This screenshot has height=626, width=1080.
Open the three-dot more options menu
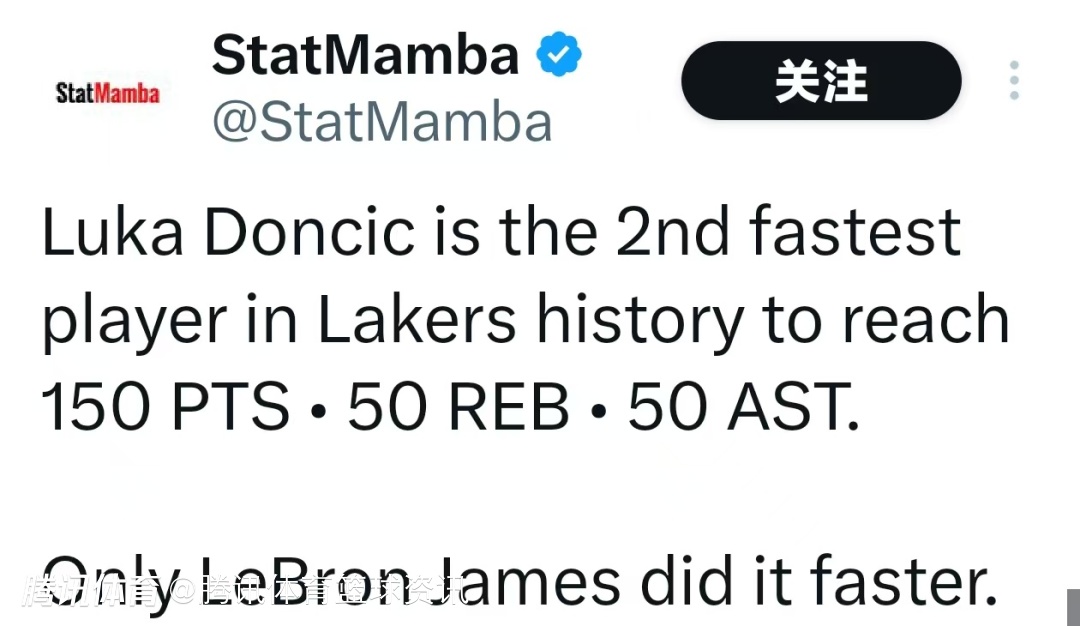[x=1014, y=81]
